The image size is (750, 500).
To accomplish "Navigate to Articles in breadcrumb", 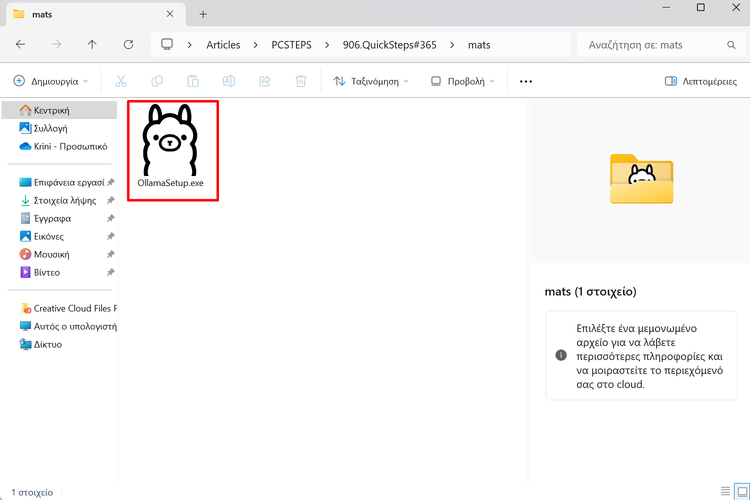I will pyautogui.click(x=223, y=45).
